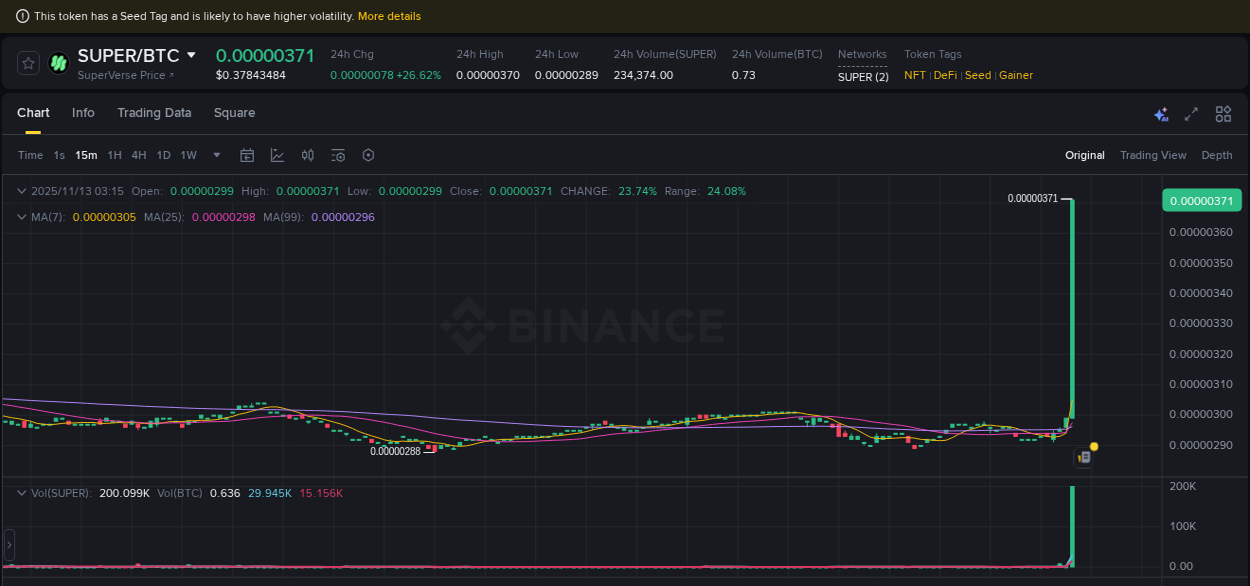Launch the Binance AI assistant icon

tap(1161, 114)
